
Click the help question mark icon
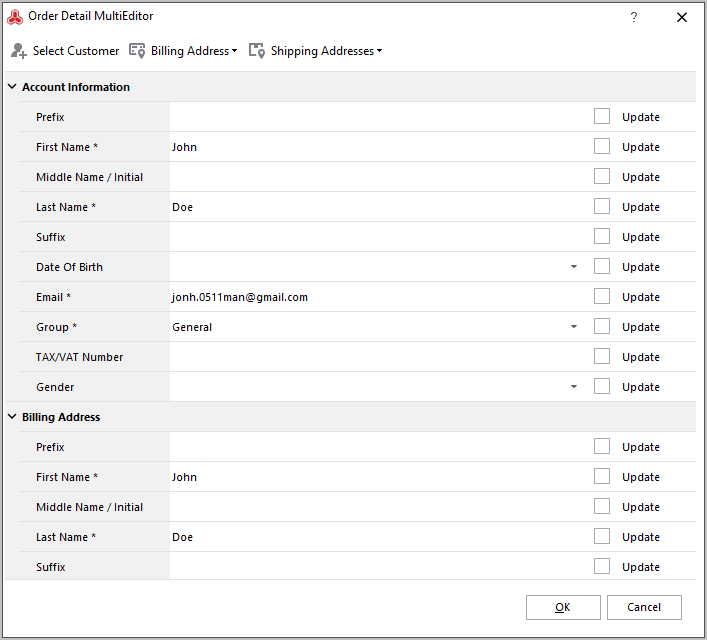[634, 17]
